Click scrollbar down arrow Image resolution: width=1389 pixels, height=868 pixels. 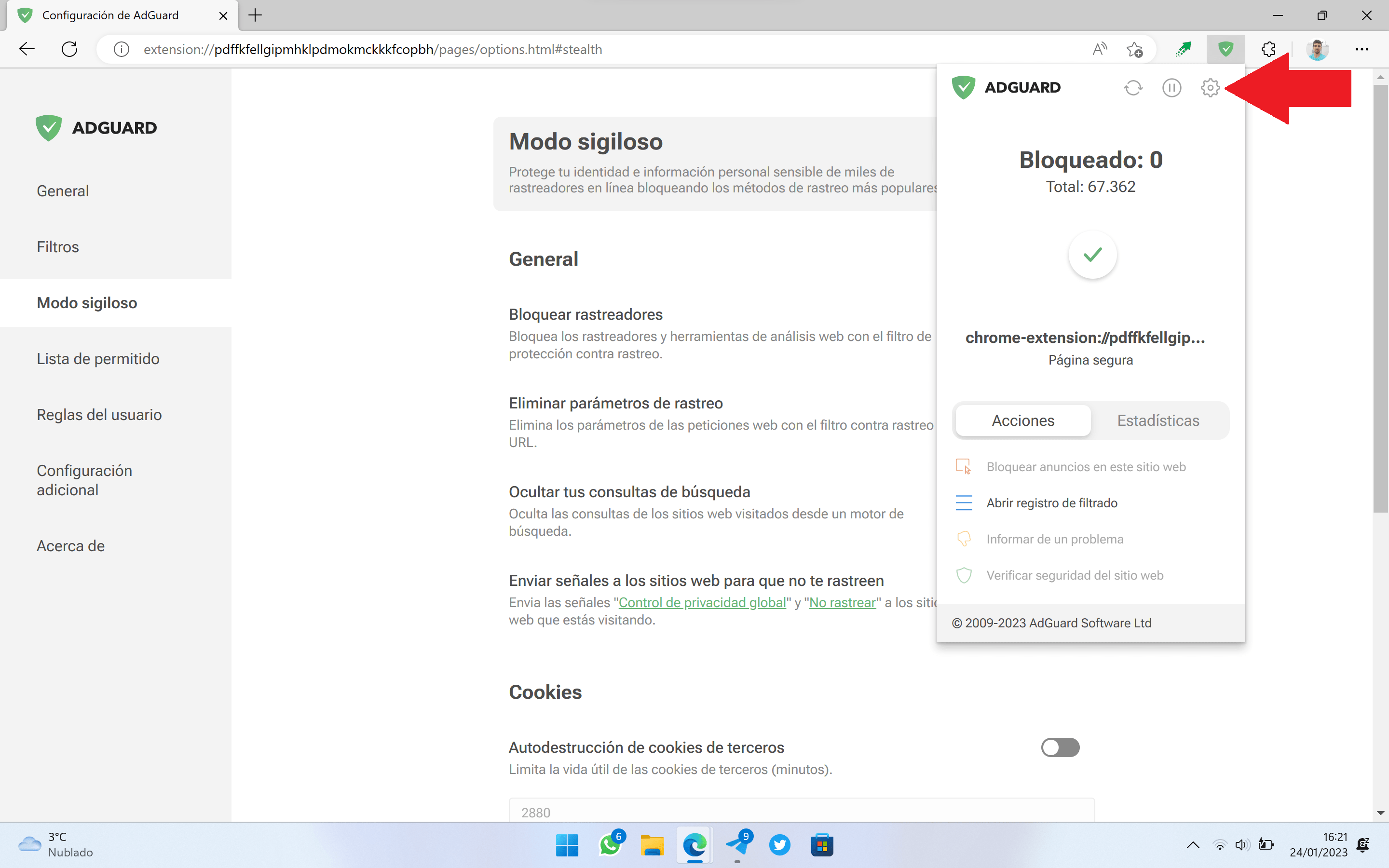(x=1380, y=814)
